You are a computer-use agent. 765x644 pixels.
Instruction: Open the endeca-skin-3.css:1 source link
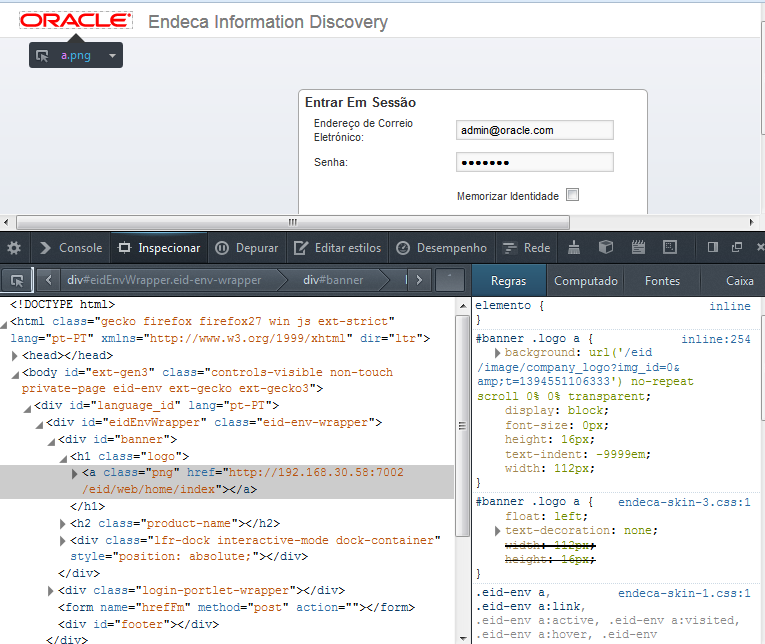pyautogui.click(x=684, y=502)
